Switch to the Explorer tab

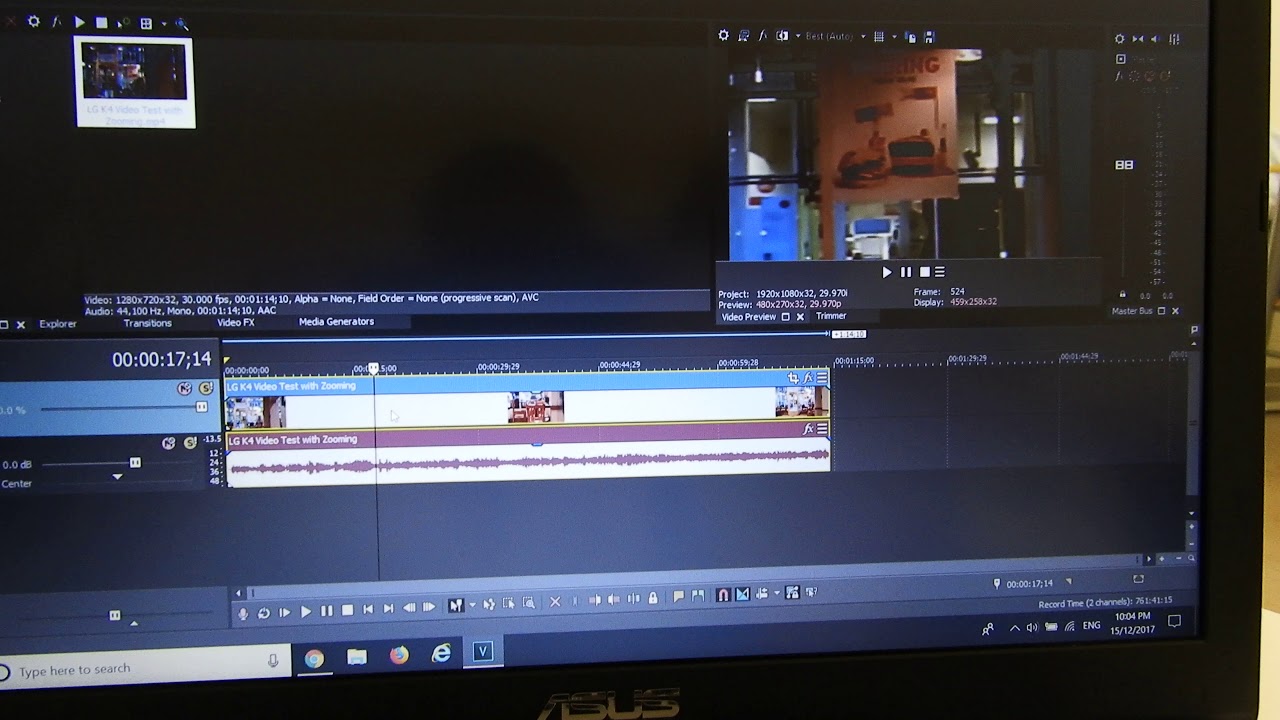[x=57, y=324]
